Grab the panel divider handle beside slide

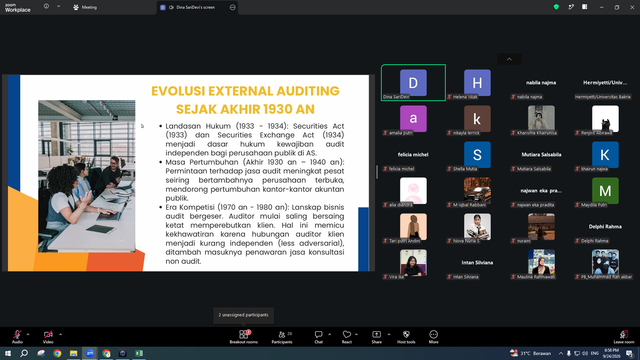tap(377, 172)
